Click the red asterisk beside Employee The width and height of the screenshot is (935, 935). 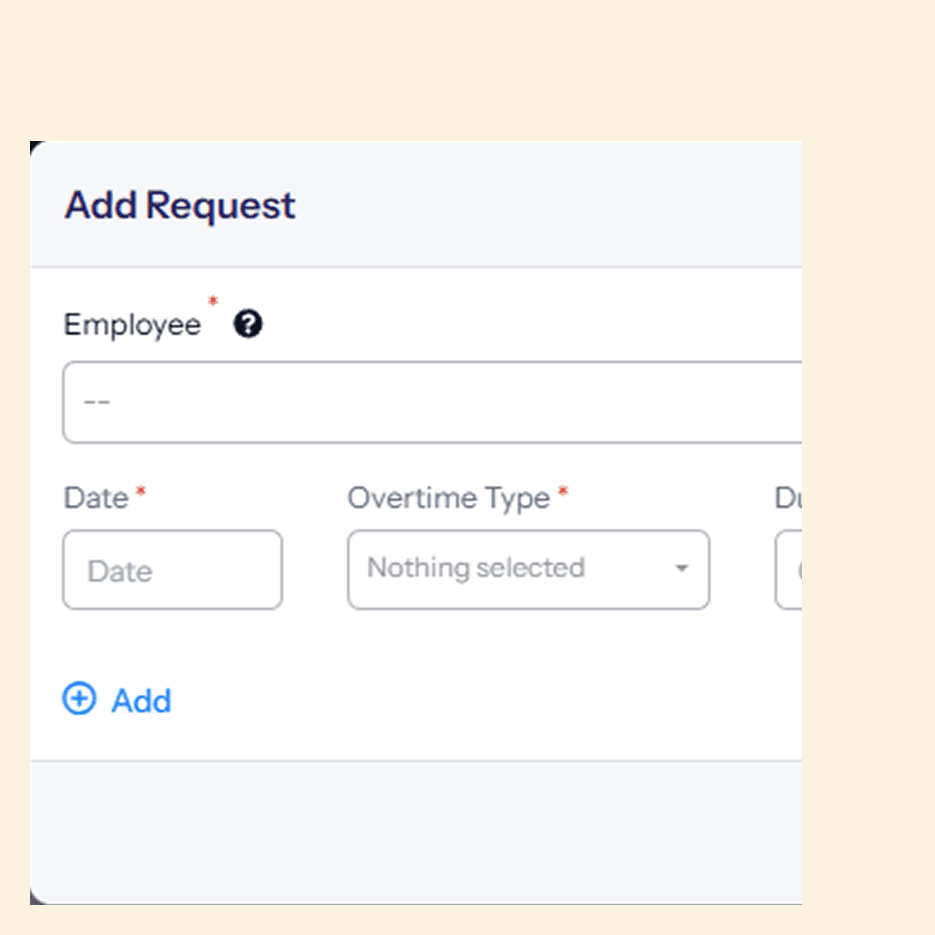pos(213,301)
